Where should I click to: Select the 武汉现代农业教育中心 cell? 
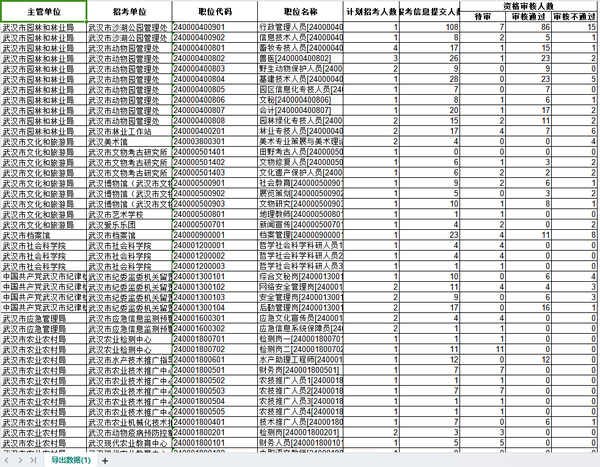[129, 443]
